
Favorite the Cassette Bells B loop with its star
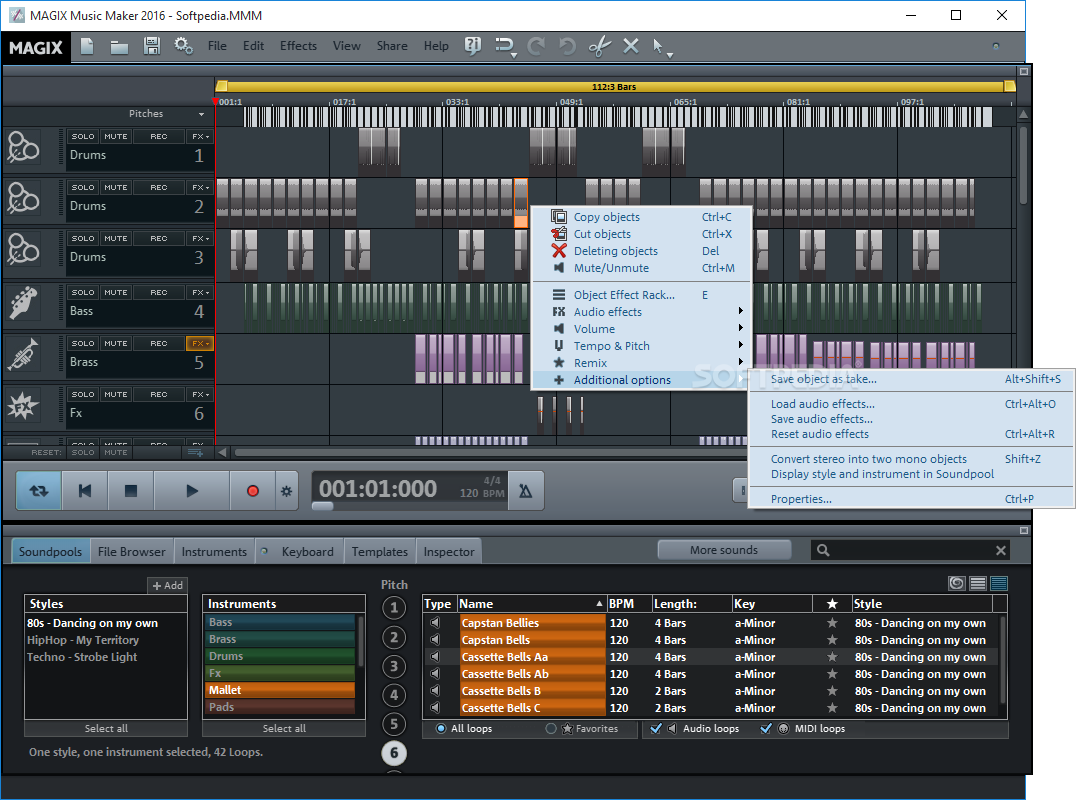tap(832, 691)
